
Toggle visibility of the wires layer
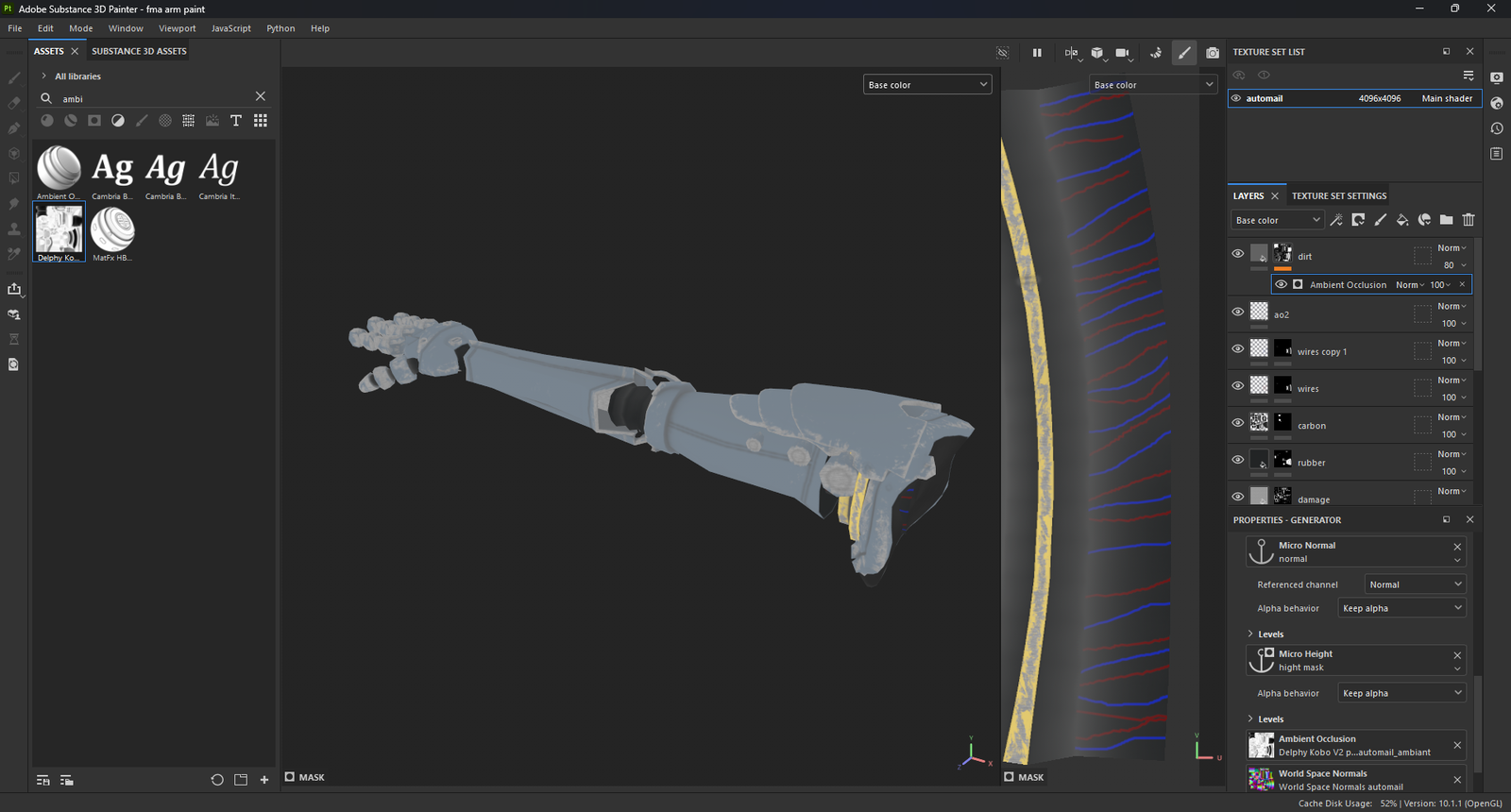[x=1238, y=386]
